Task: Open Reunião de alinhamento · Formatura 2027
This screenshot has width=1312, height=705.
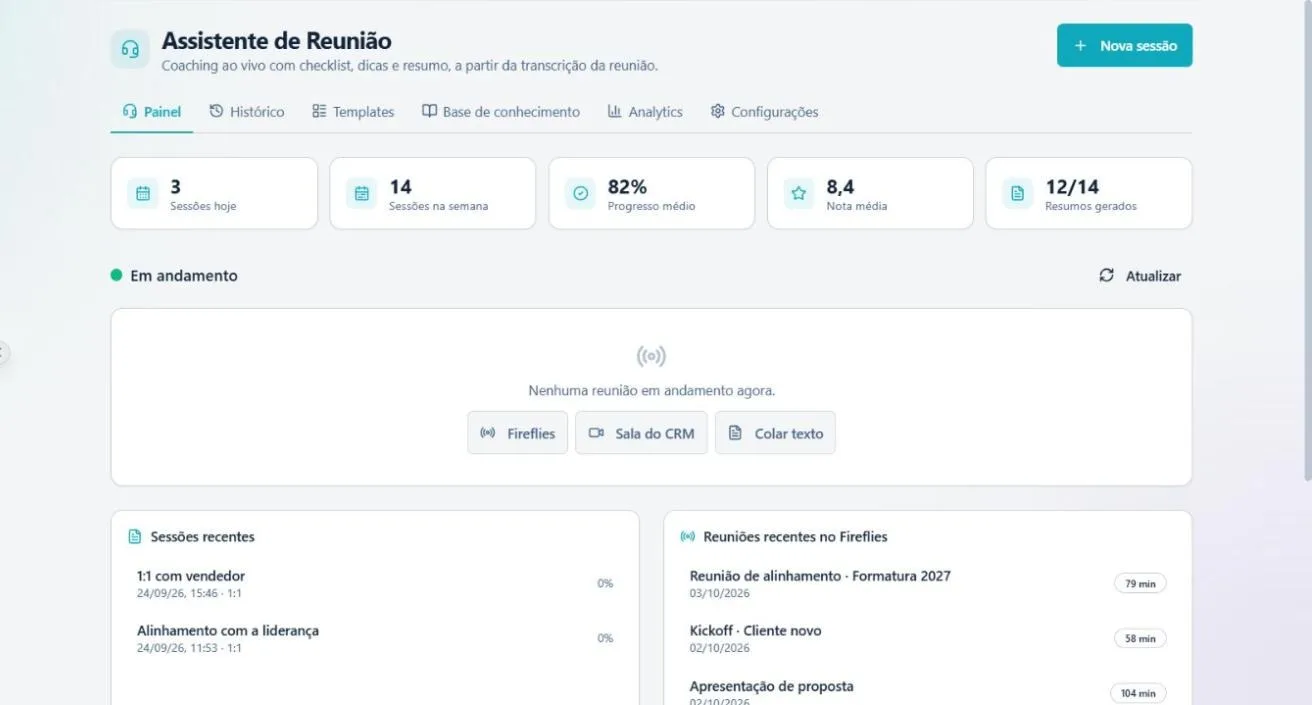Action: pyautogui.click(x=928, y=584)
